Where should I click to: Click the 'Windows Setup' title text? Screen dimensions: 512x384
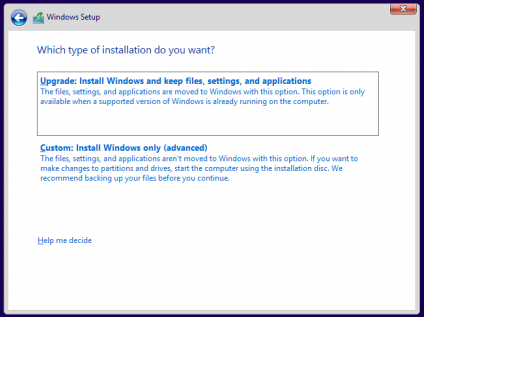(73, 17)
